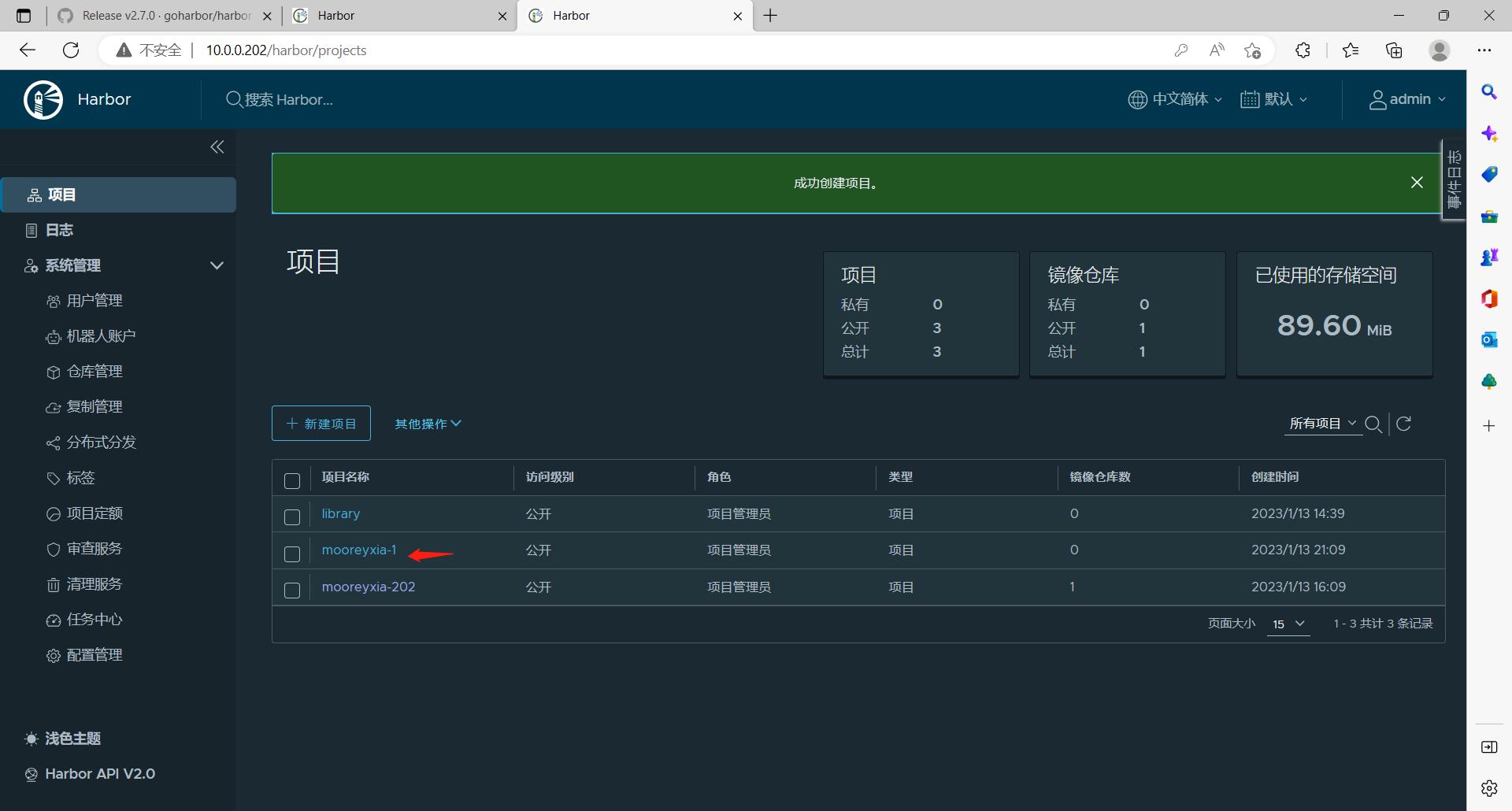
Task: Check the mooreyxia-202 project checkbox
Action: coord(292,591)
